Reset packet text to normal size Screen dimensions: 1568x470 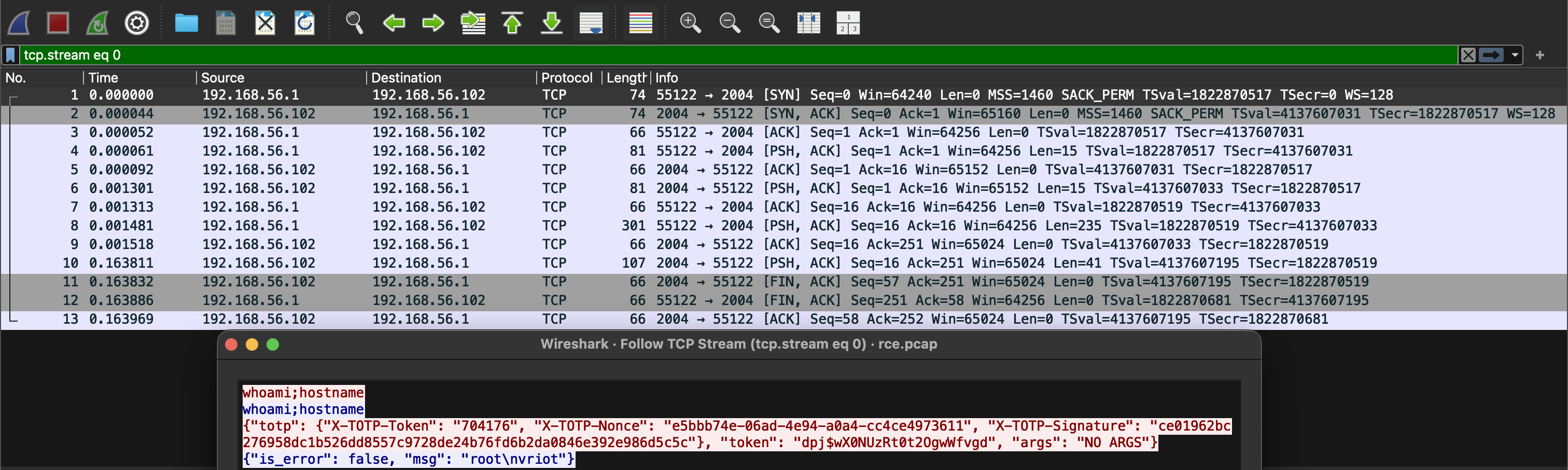769,23
